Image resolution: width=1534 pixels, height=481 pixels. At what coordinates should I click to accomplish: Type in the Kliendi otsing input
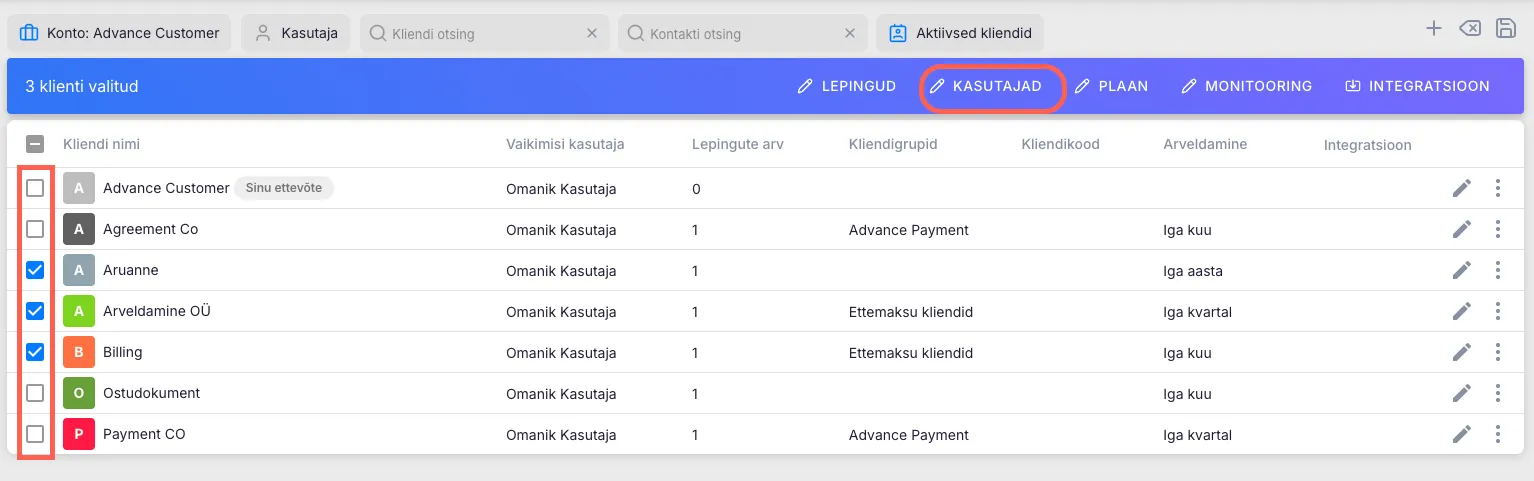coord(476,33)
